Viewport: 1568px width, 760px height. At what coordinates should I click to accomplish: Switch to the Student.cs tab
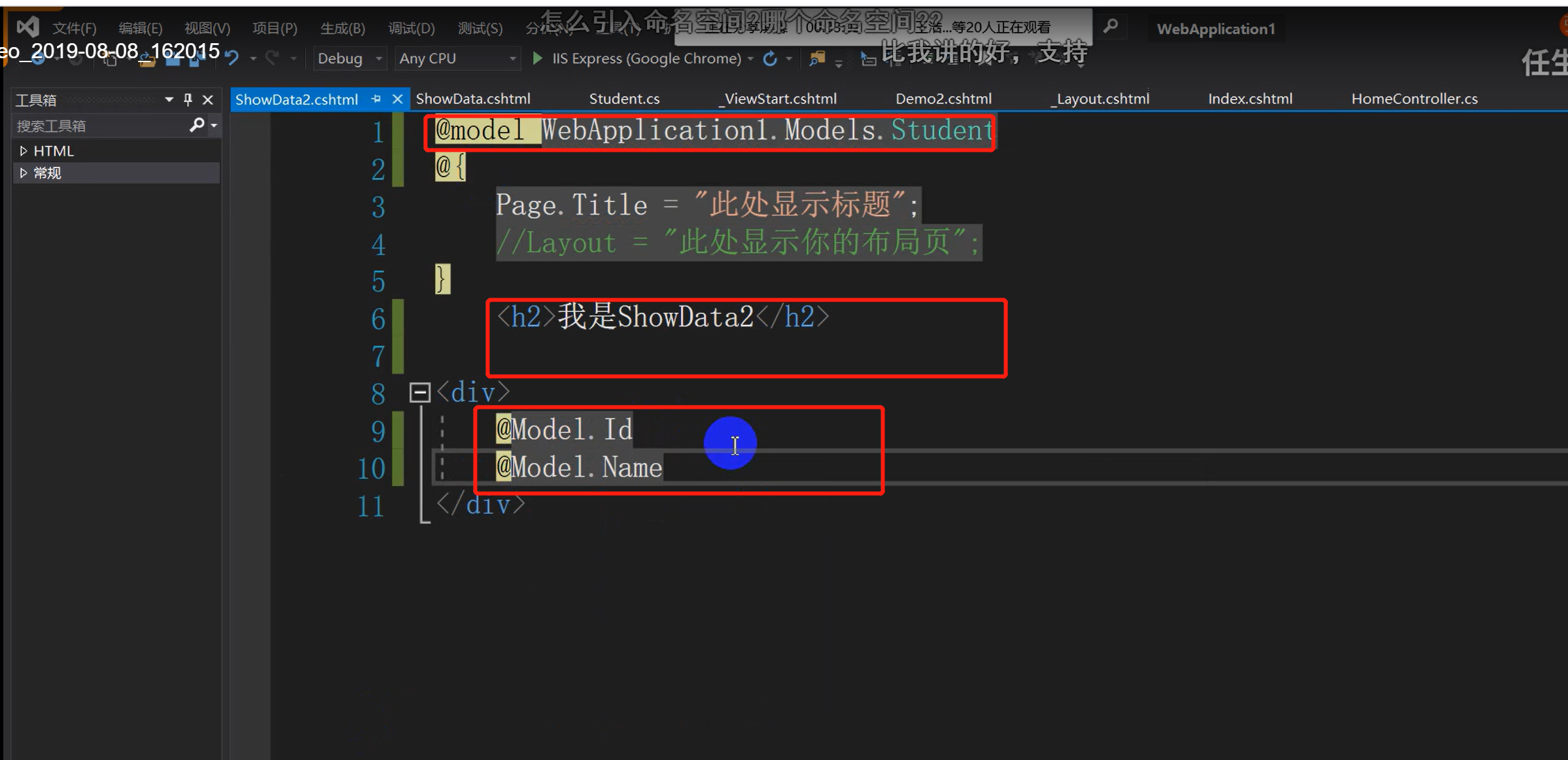[624, 99]
